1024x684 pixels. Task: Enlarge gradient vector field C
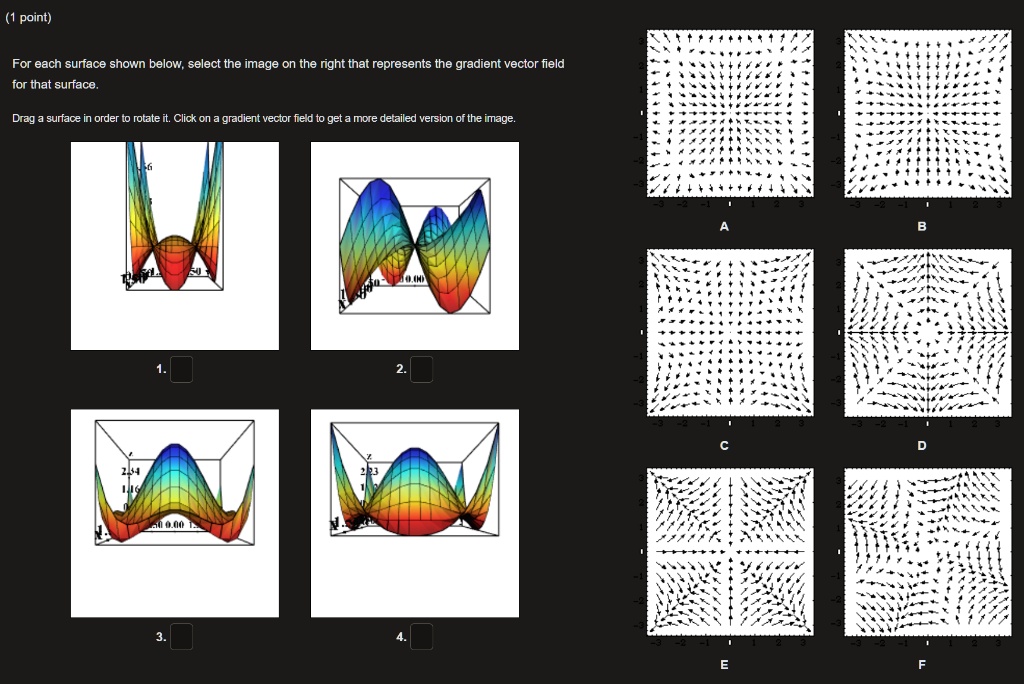(x=728, y=332)
